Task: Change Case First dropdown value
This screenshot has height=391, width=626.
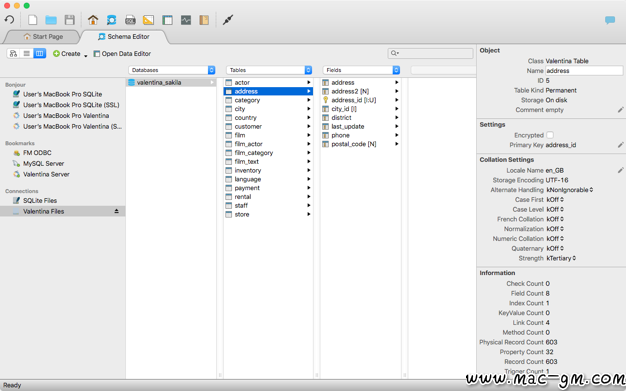Action: (x=555, y=199)
